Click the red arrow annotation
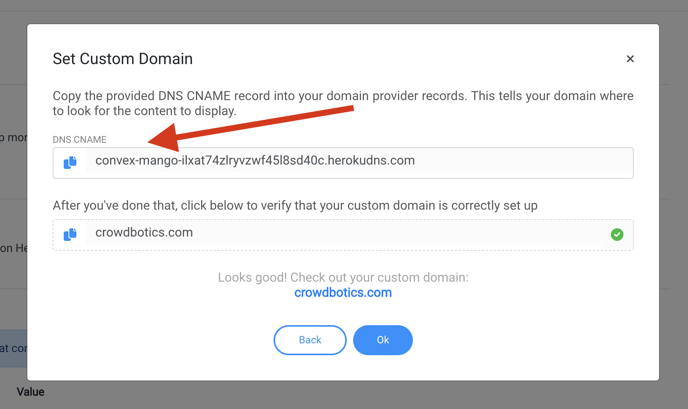 click(251, 128)
